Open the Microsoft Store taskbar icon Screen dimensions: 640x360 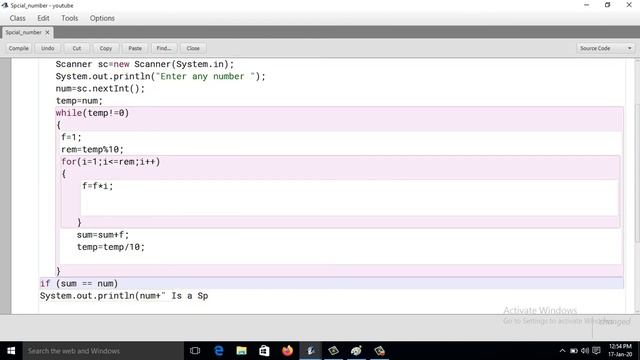264,351
